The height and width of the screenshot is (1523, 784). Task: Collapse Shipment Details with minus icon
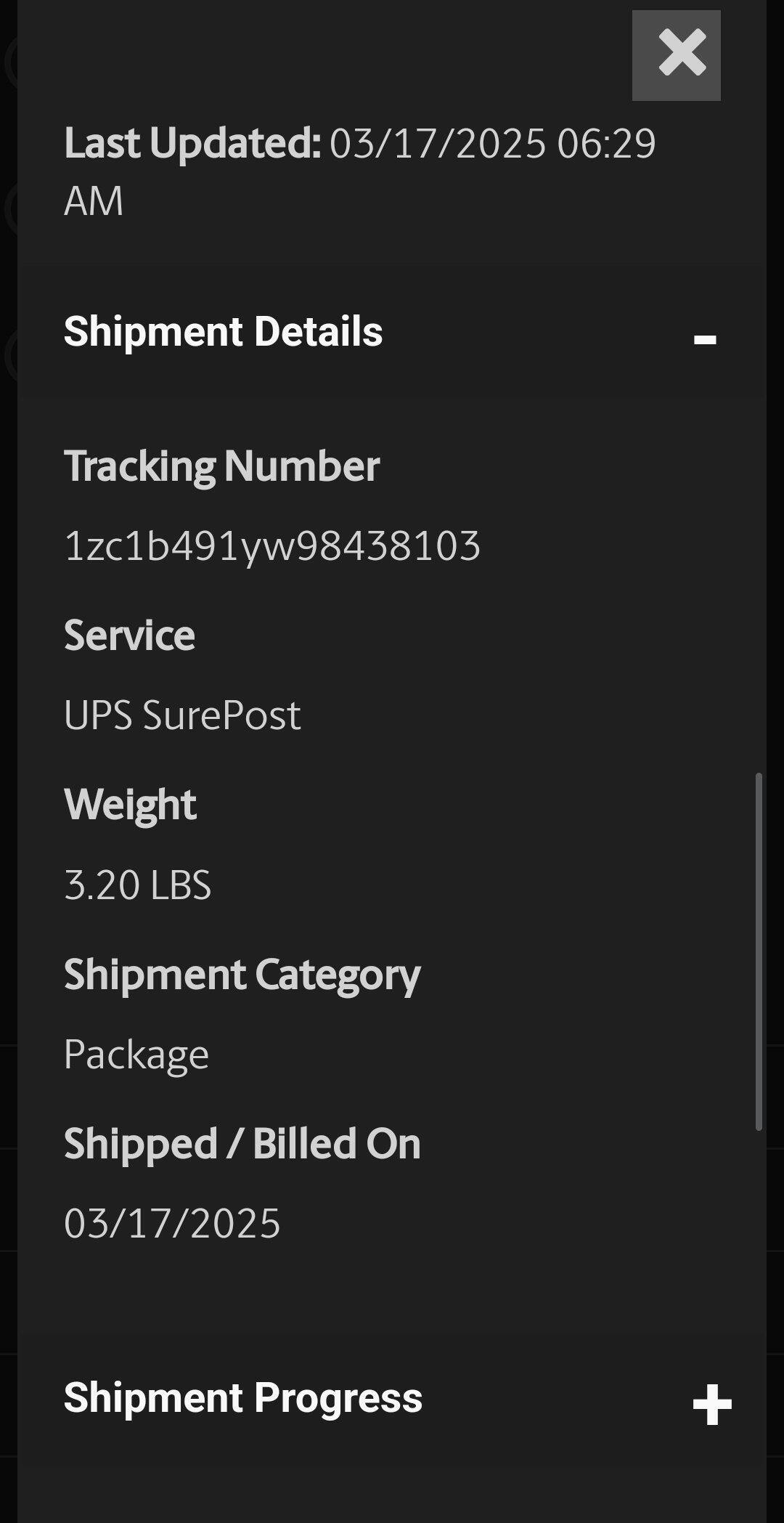(704, 338)
